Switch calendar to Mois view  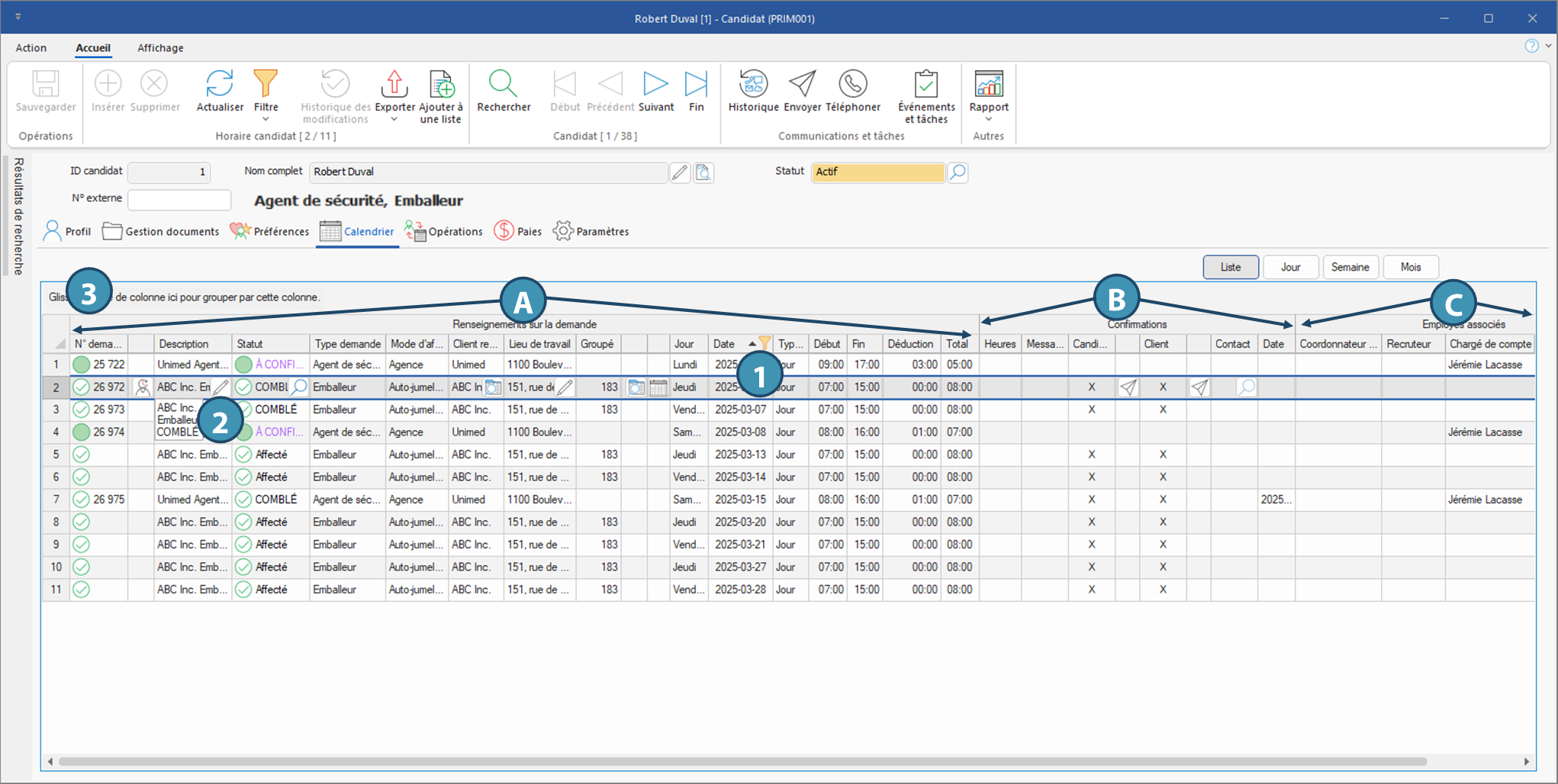click(1410, 267)
